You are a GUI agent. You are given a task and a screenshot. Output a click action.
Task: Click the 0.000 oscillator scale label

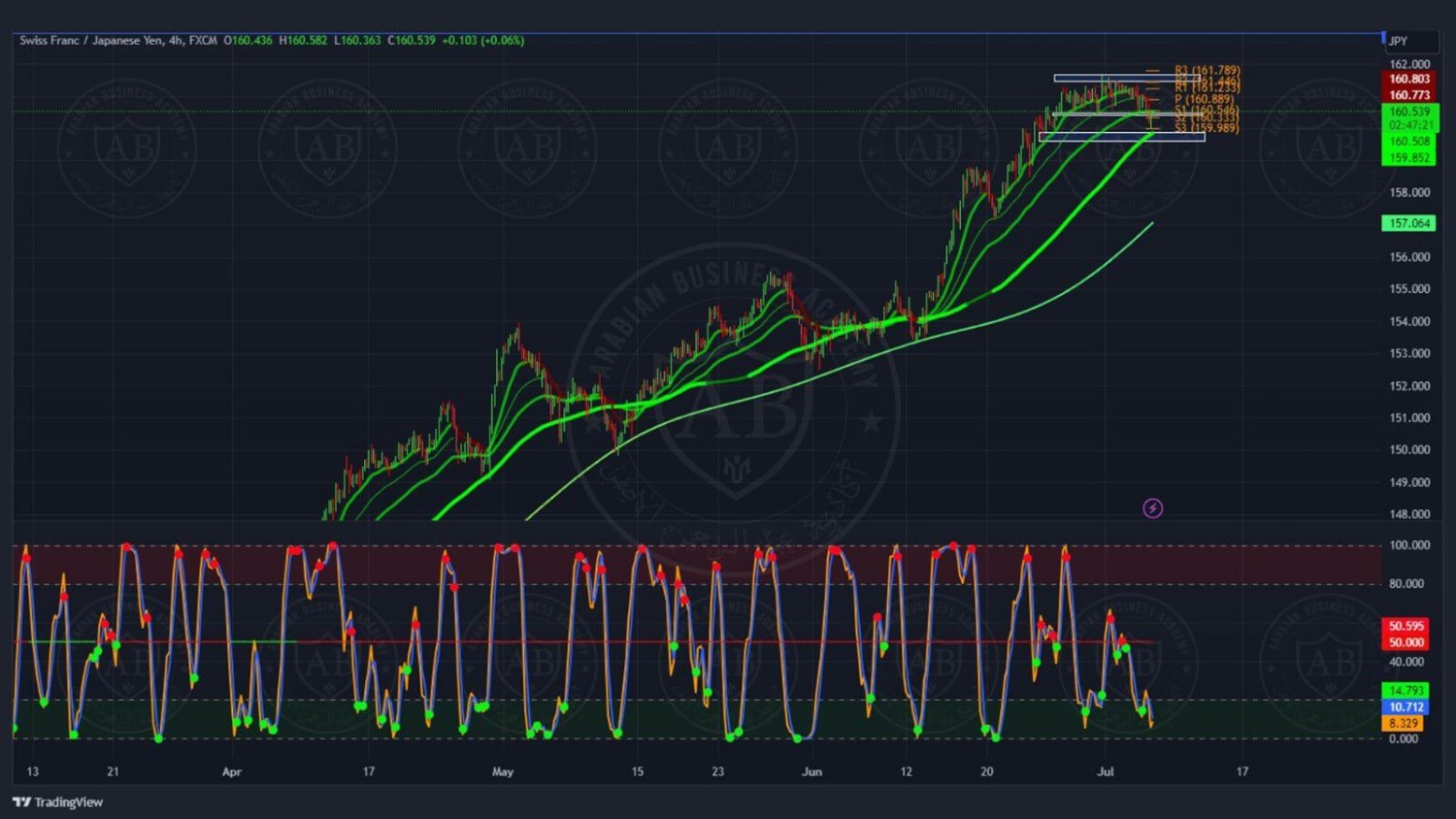pos(1404,738)
